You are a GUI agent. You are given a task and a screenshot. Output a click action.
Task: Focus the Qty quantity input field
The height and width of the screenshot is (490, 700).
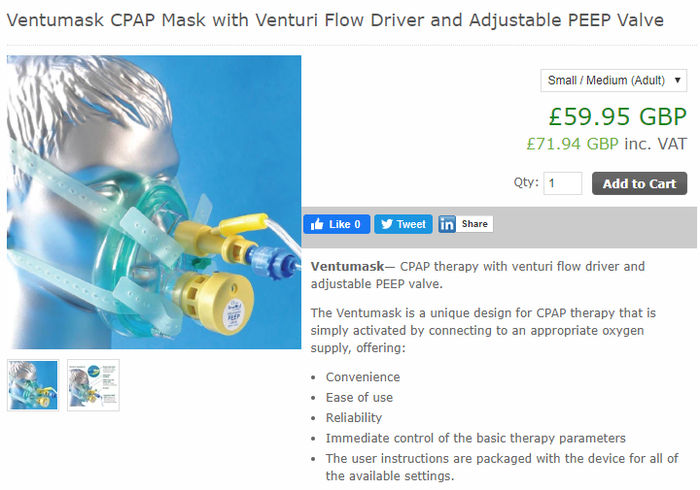(x=563, y=183)
